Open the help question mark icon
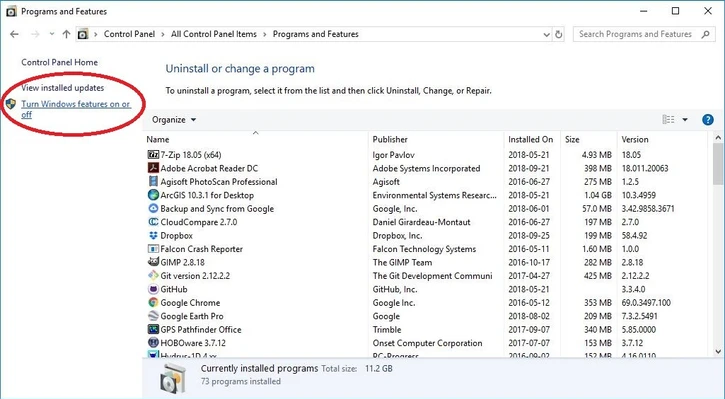The image size is (725, 399). pos(707,120)
